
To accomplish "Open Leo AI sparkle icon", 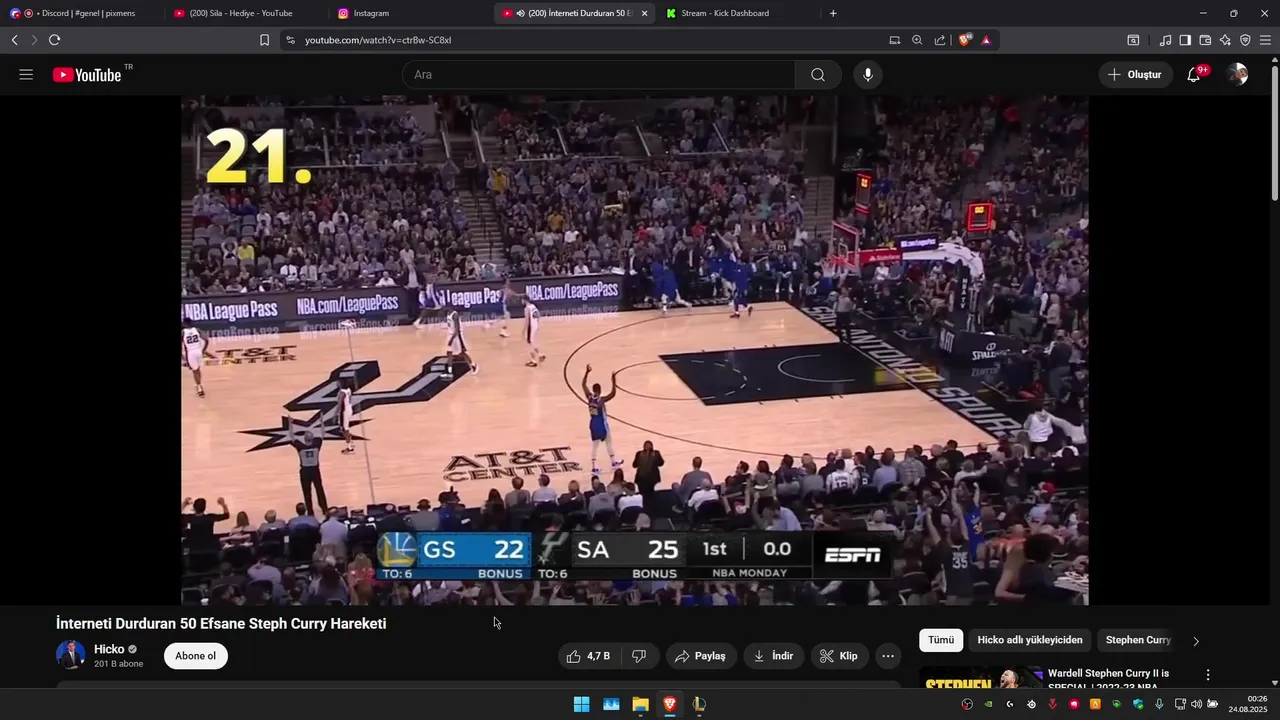I will (1225, 40).
